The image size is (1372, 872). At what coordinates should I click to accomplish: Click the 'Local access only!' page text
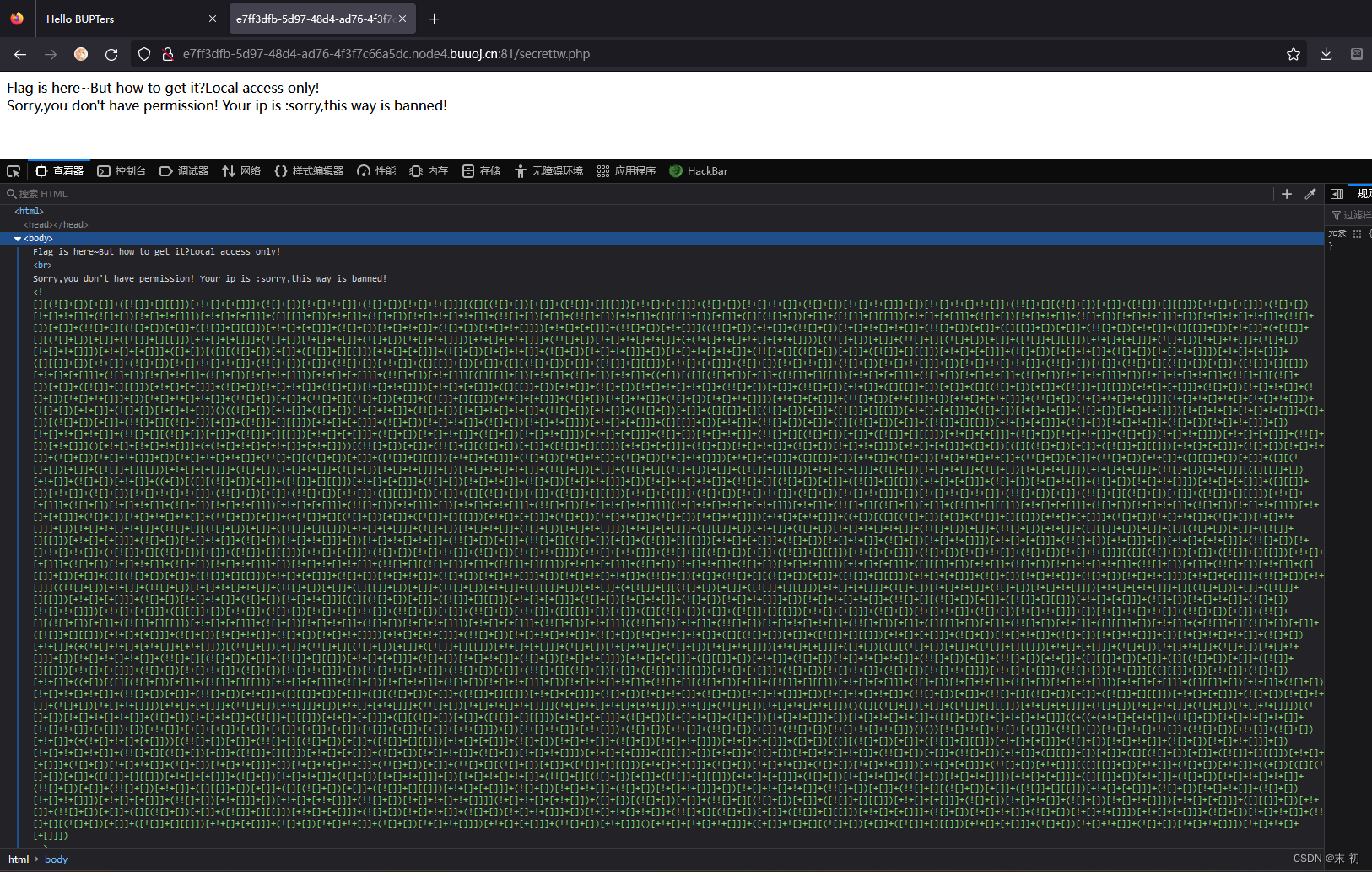click(x=262, y=88)
